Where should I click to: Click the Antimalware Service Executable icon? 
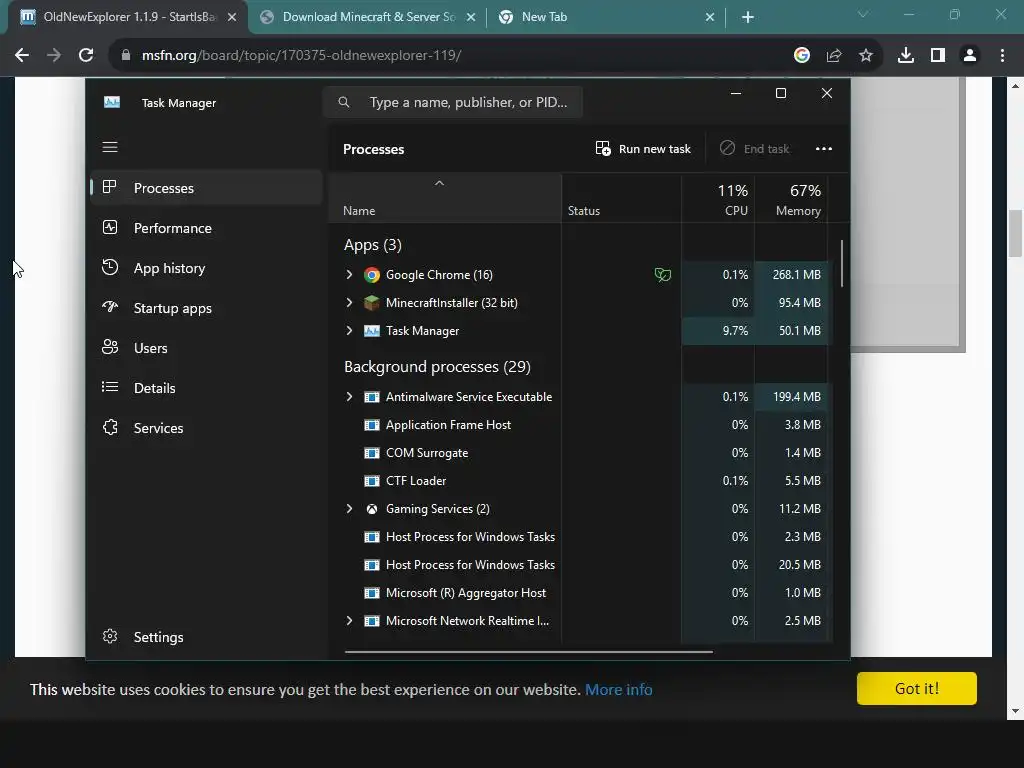coord(372,397)
